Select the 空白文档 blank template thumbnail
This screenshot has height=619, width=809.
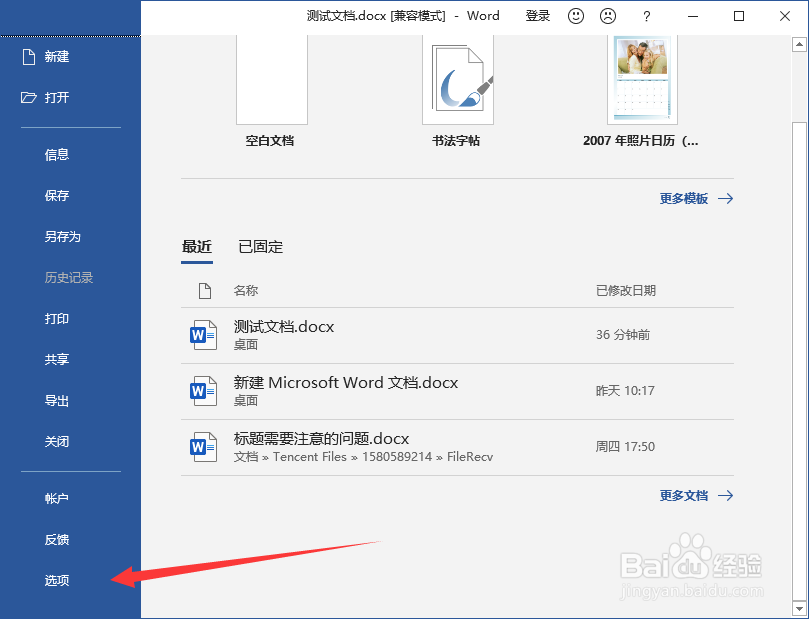pos(272,80)
